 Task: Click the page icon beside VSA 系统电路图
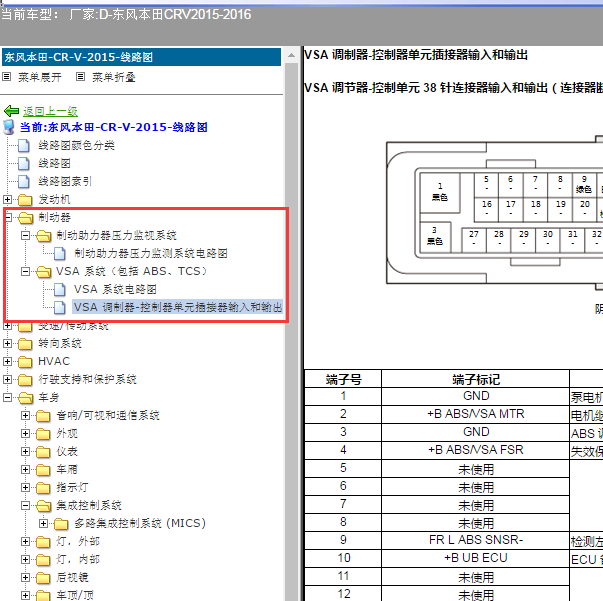pyautogui.click(x=60, y=289)
